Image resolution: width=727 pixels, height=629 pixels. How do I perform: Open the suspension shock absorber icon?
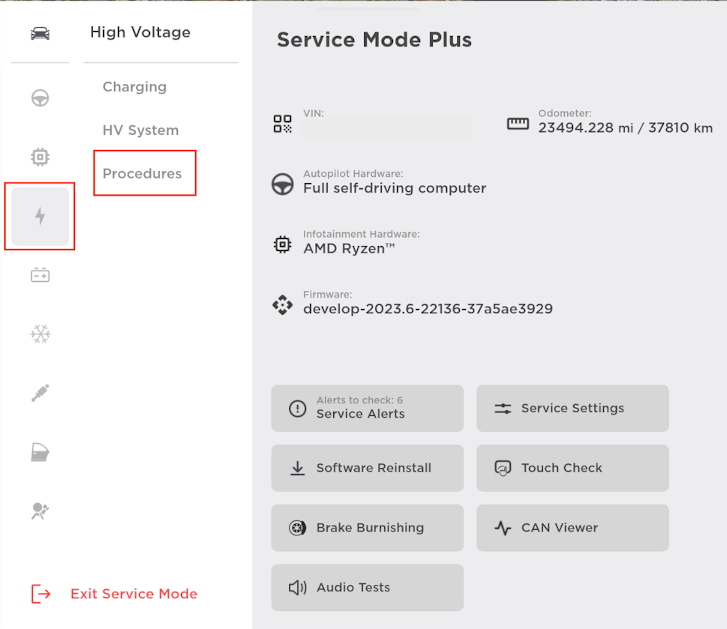[x=40, y=393]
